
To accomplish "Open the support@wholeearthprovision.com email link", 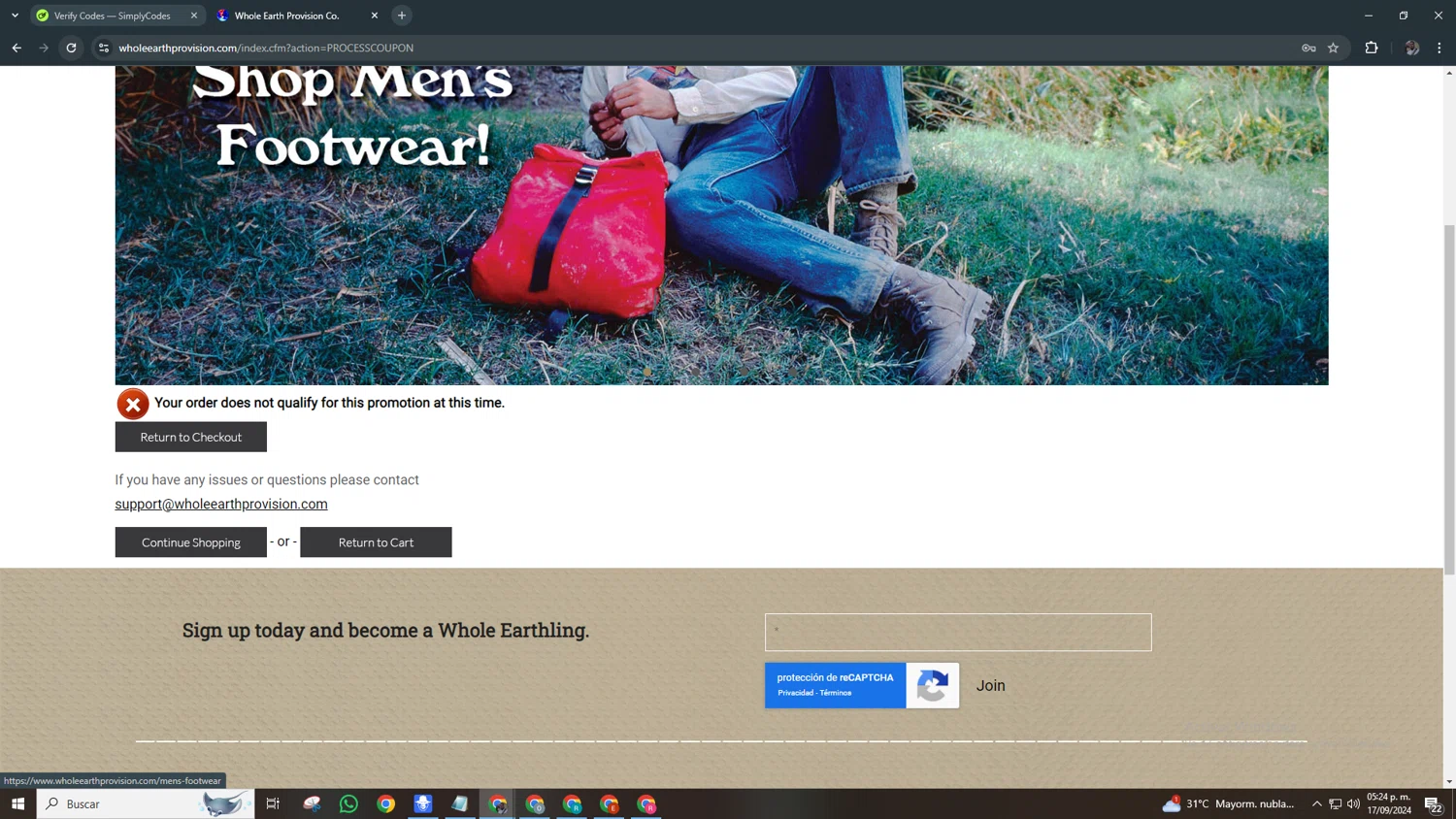I will [221, 504].
